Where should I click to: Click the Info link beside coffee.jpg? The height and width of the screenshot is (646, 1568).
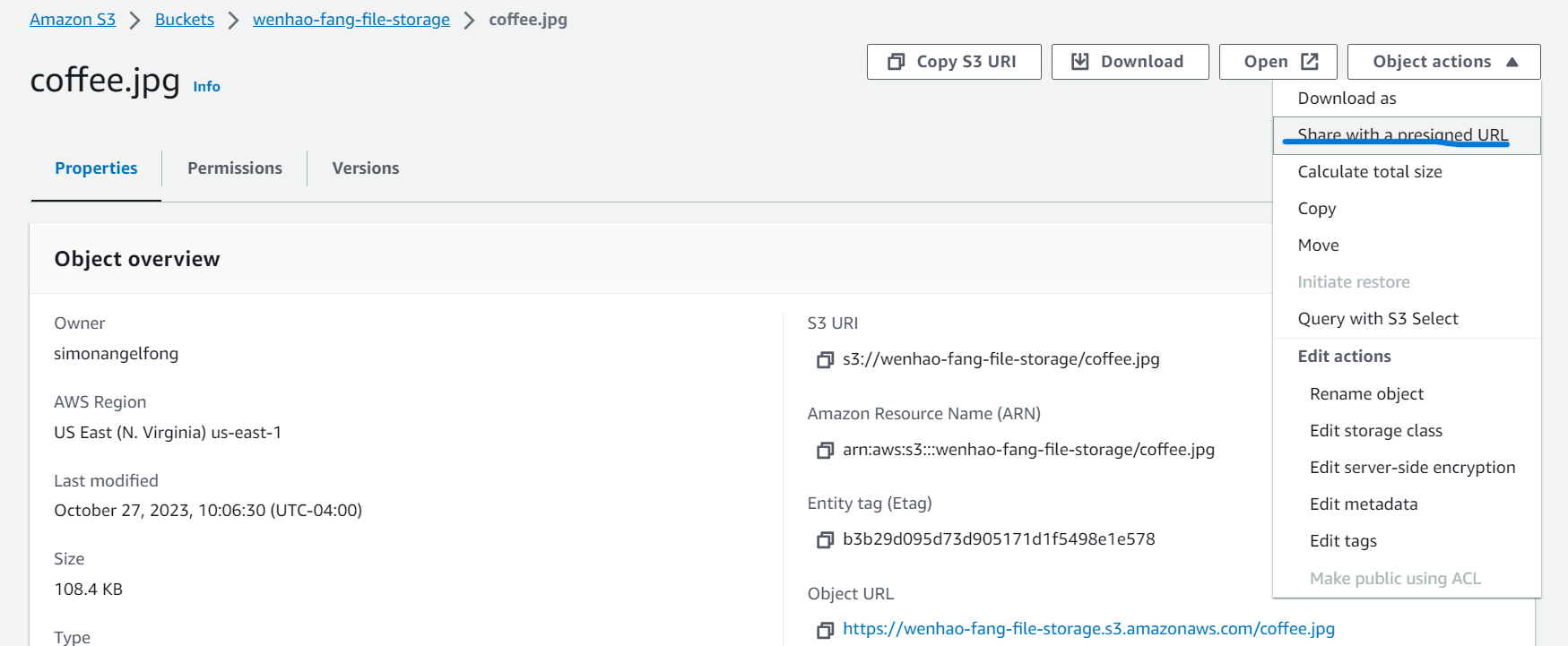[x=206, y=87]
